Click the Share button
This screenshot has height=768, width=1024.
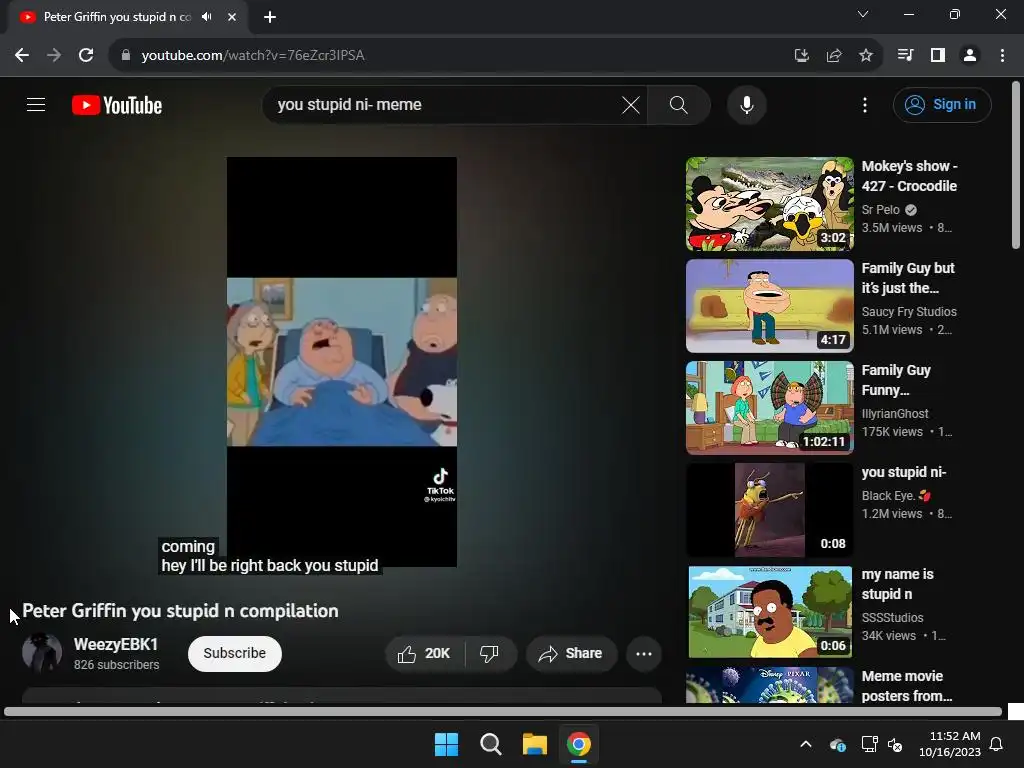point(570,654)
